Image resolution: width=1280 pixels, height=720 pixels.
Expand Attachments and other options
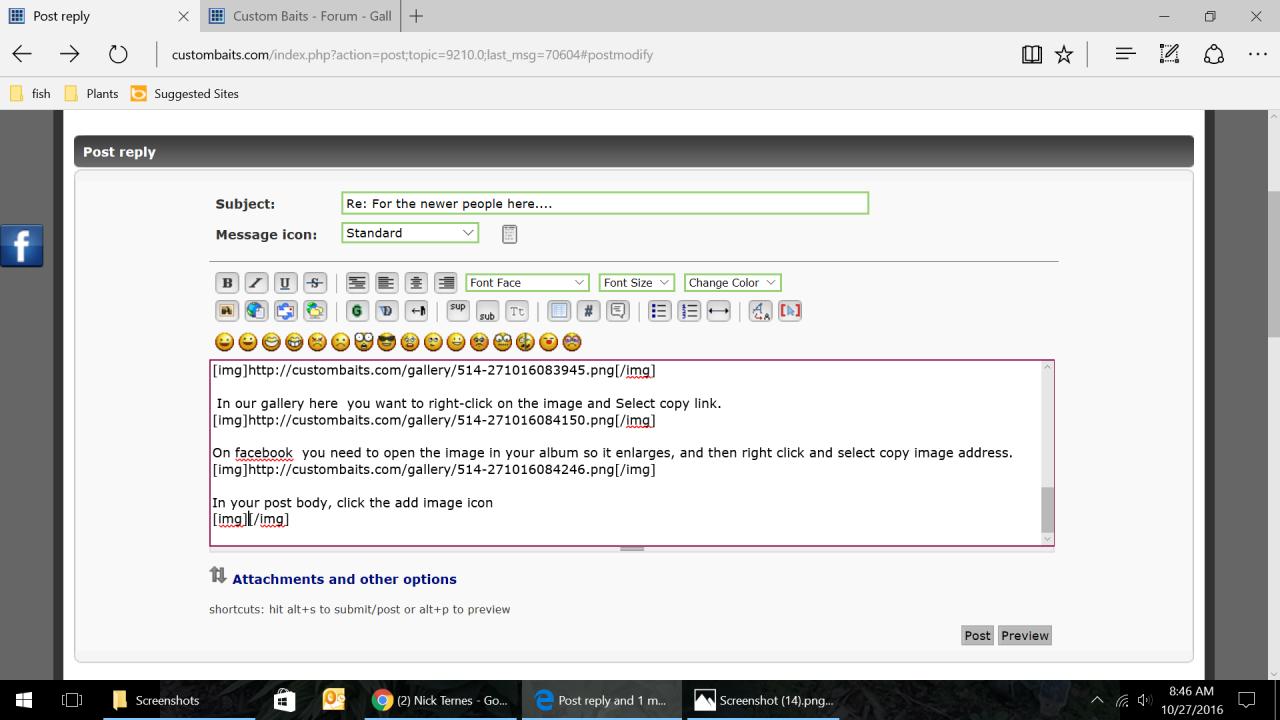(343, 579)
